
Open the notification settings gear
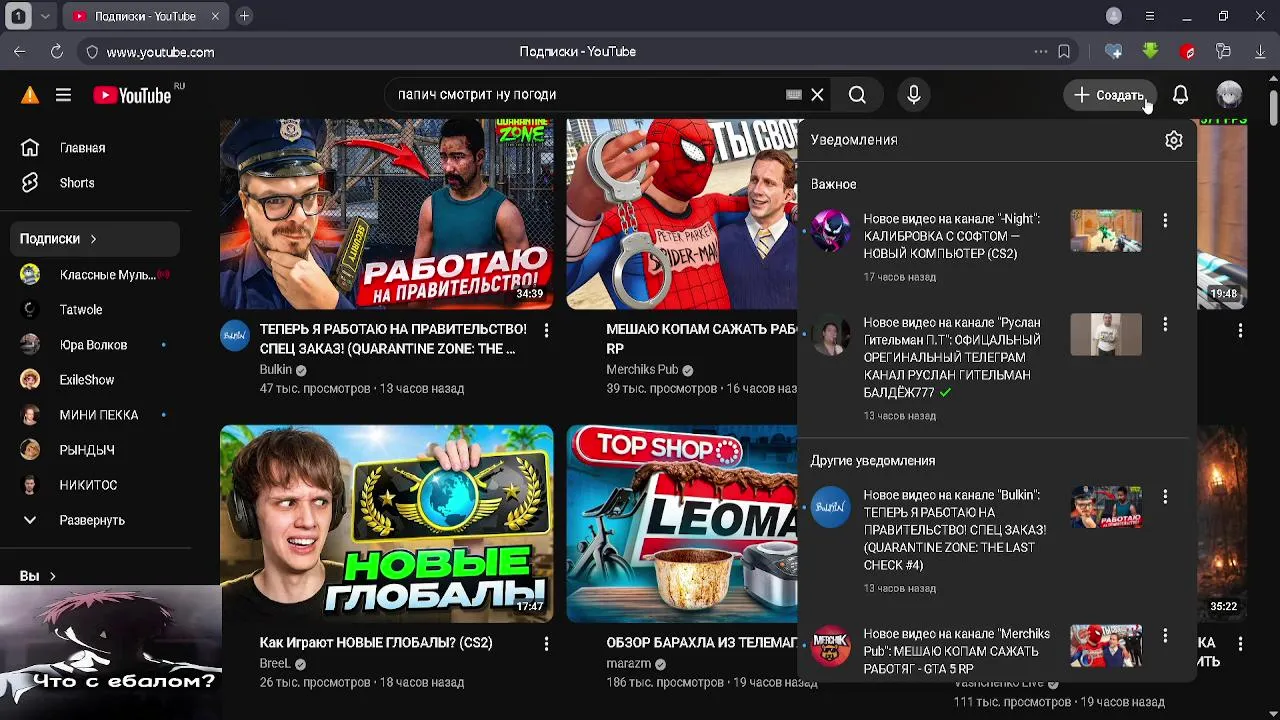click(x=1173, y=141)
